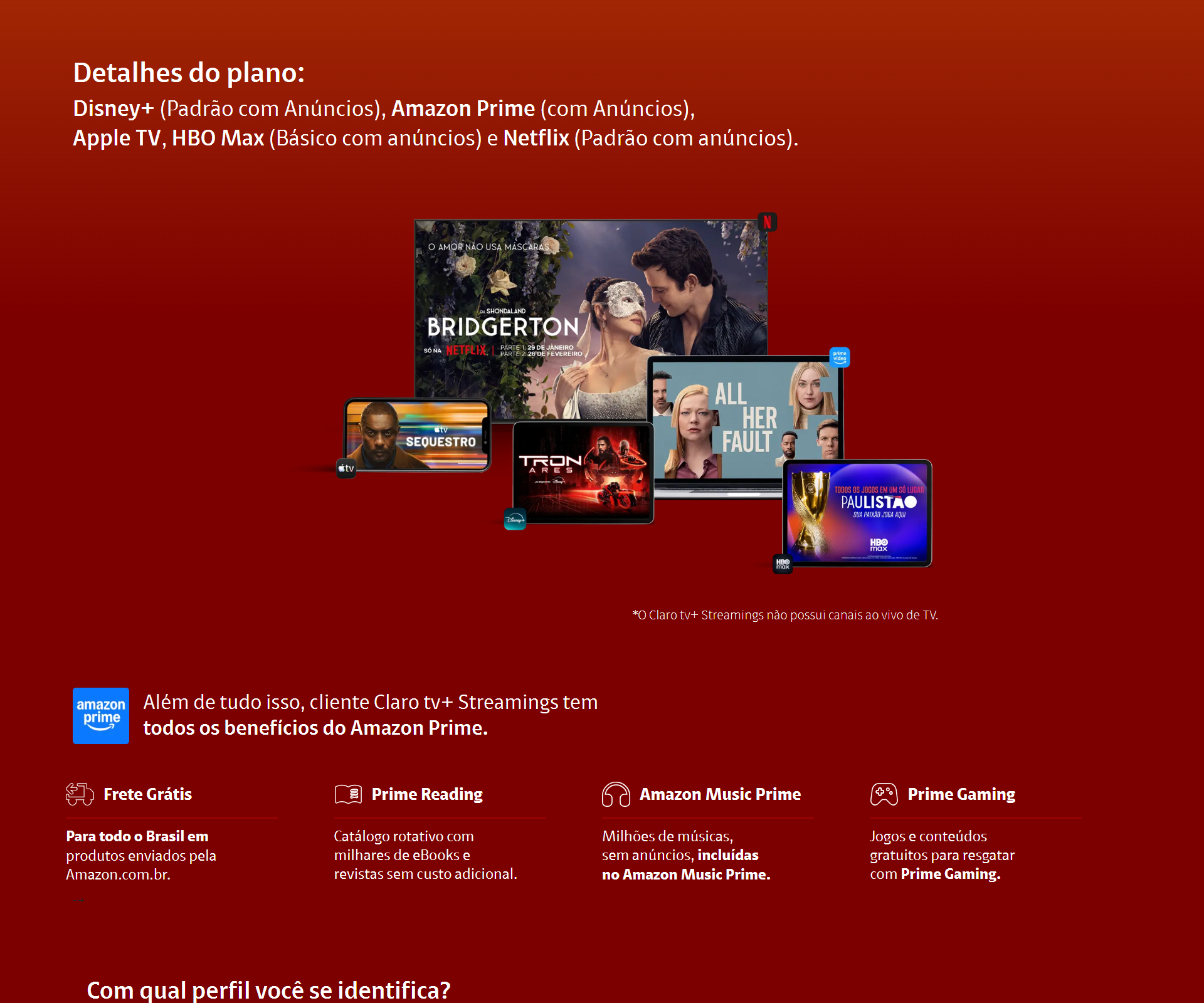Viewport: 1204px width, 1003px height.
Task: Click the Amazon Music Prime heading
Action: [720, 794]
